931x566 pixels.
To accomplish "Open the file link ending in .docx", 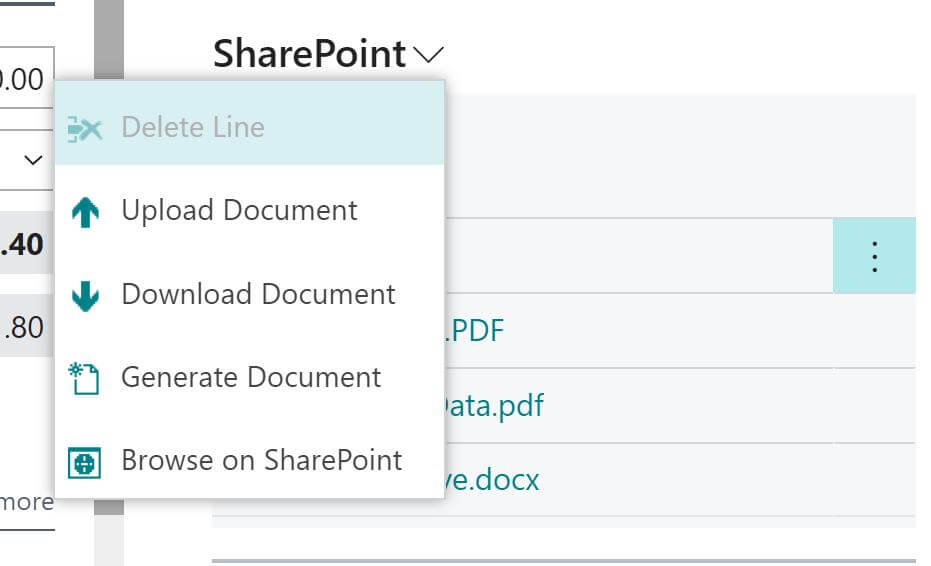I will 492,479.
